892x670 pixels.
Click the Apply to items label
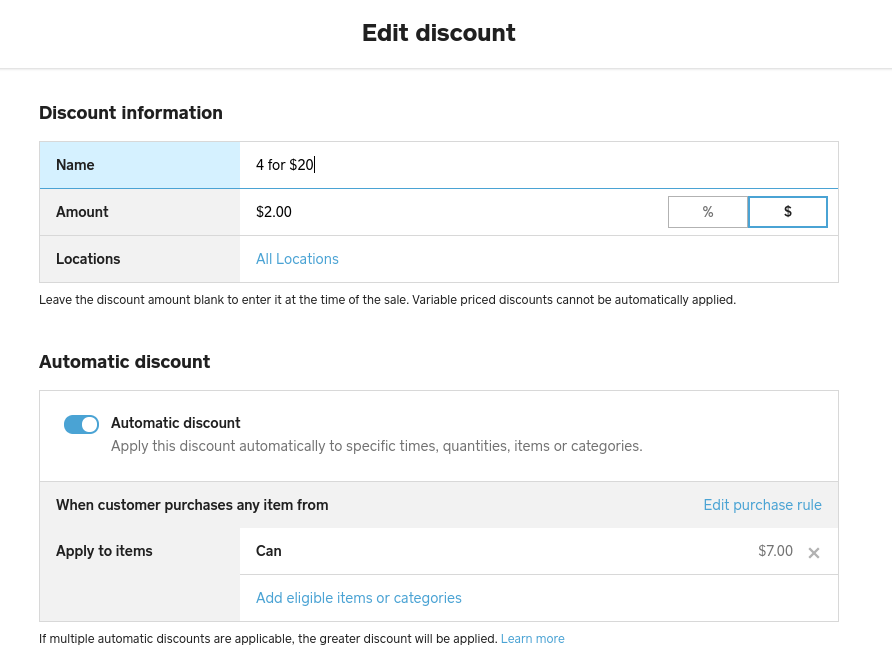(x=104, y=551)
